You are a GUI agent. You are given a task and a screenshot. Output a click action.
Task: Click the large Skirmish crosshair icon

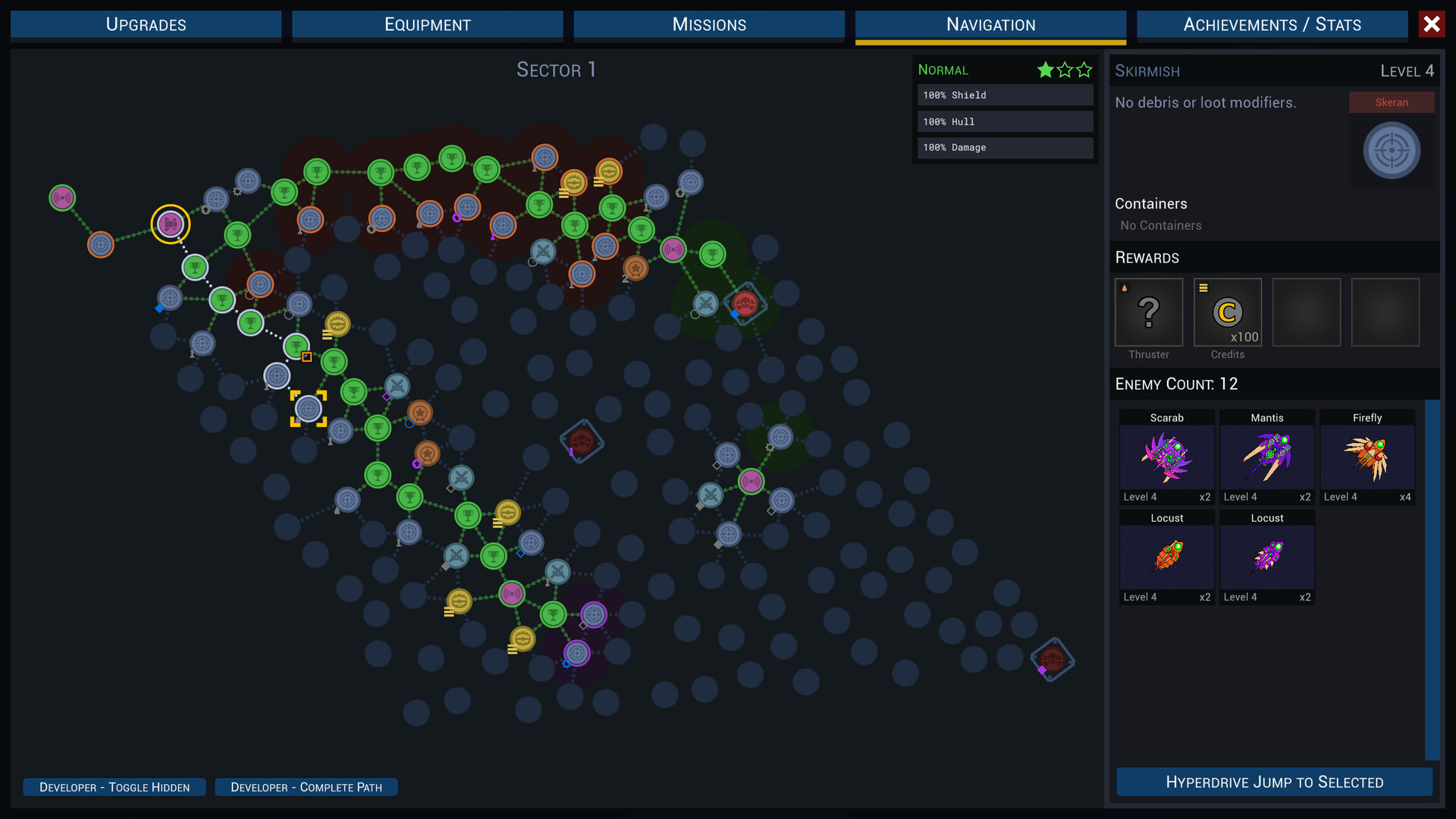coord(1392,151)
